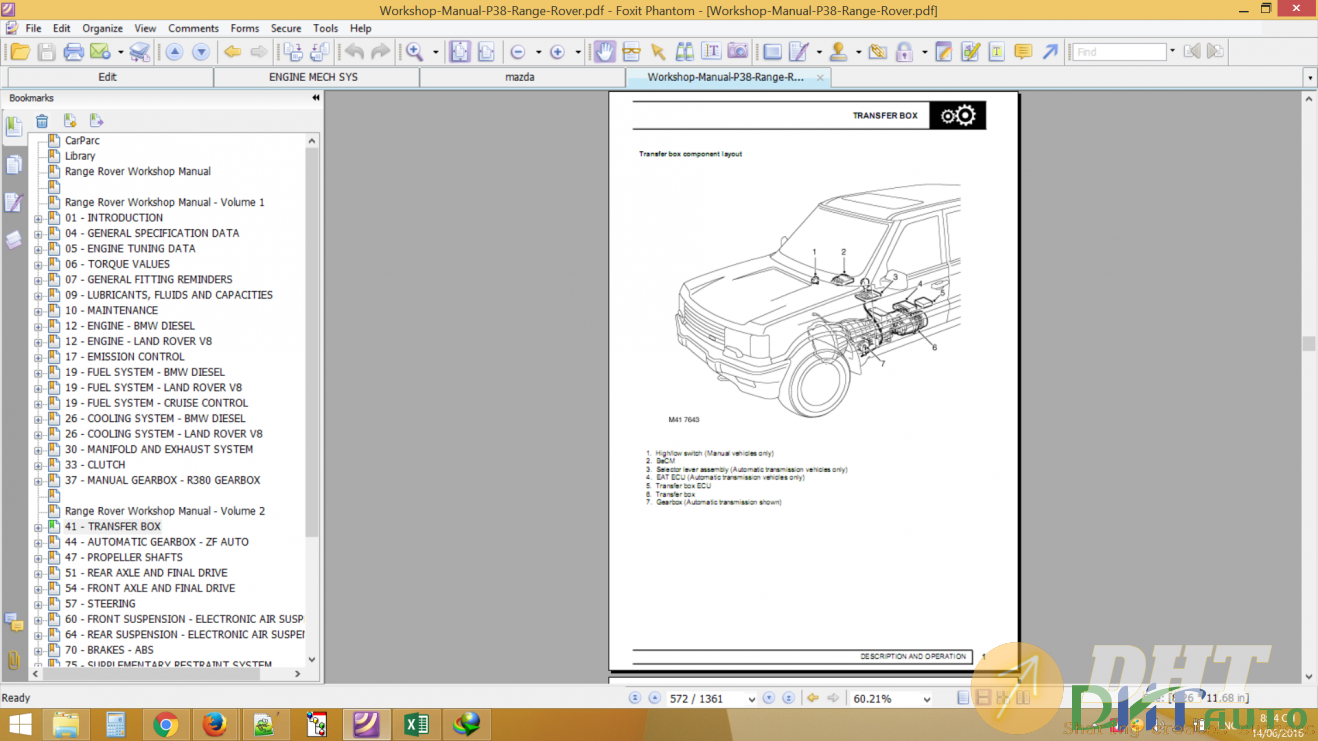Expand the 33 - CLUTCH bookmark
This screenshot has width=1318, height=741.
pos(38,465)
